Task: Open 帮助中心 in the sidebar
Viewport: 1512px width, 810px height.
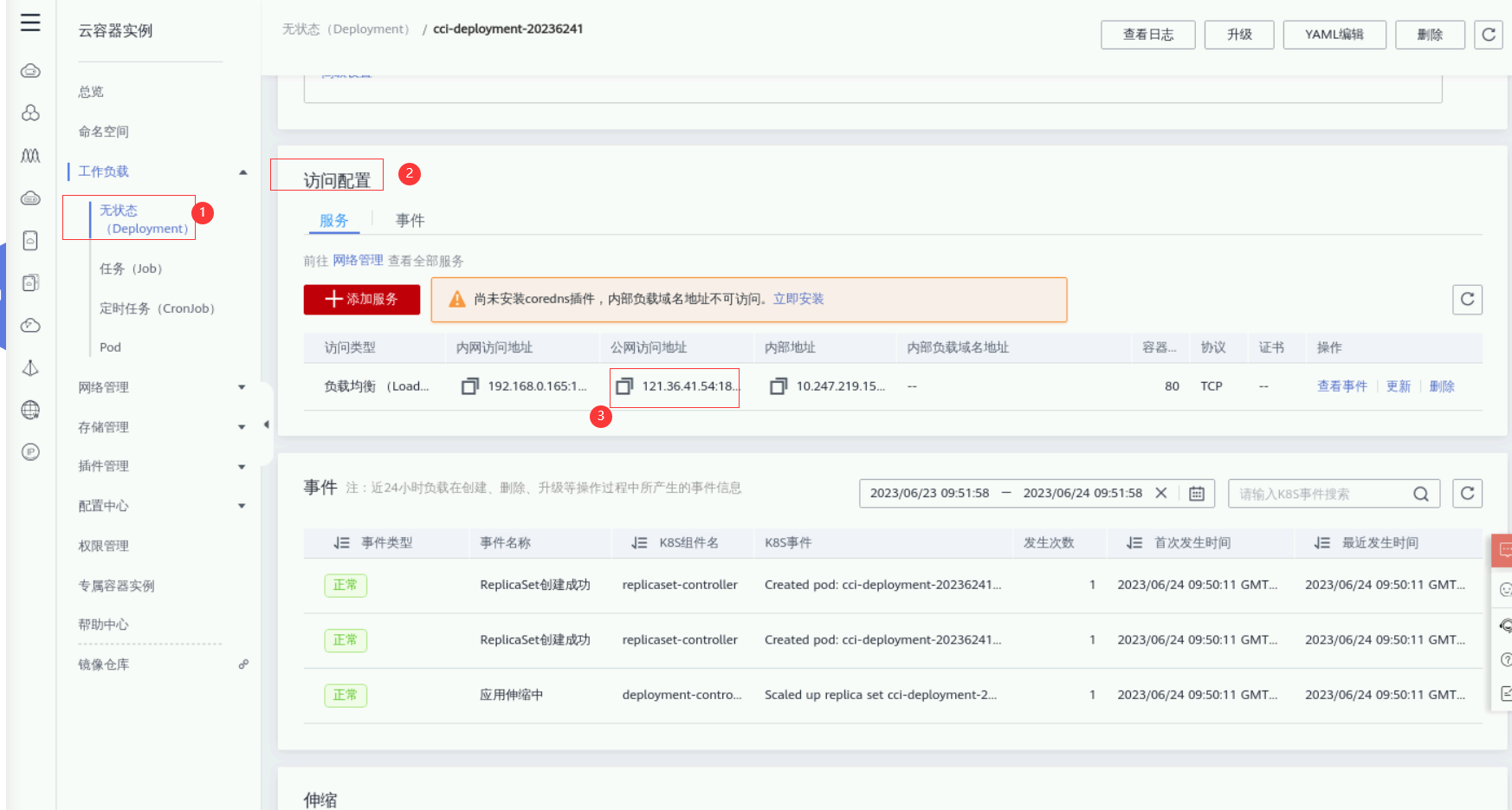Action: 104,625
